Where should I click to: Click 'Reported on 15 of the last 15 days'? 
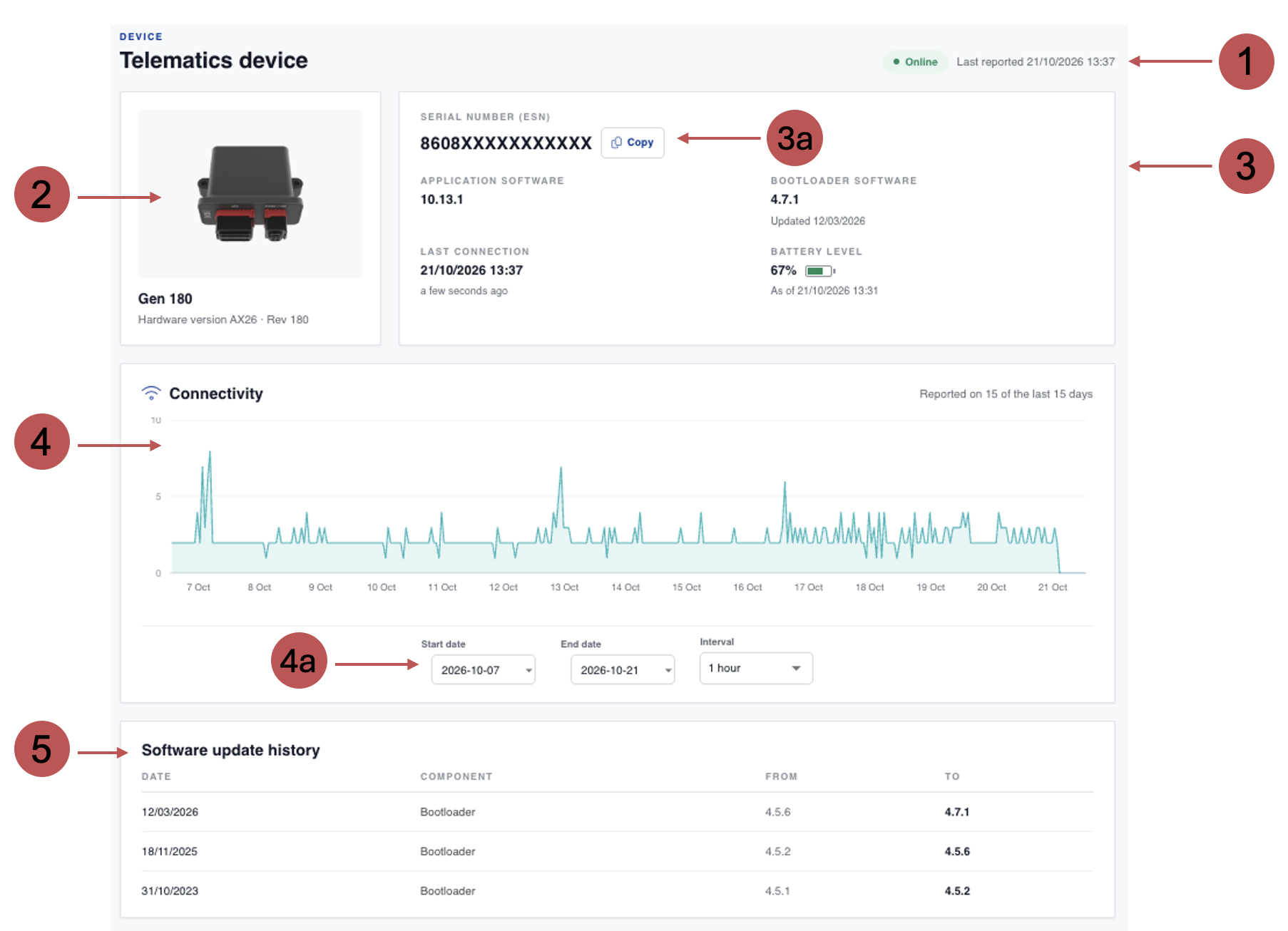pos(1006,394)
